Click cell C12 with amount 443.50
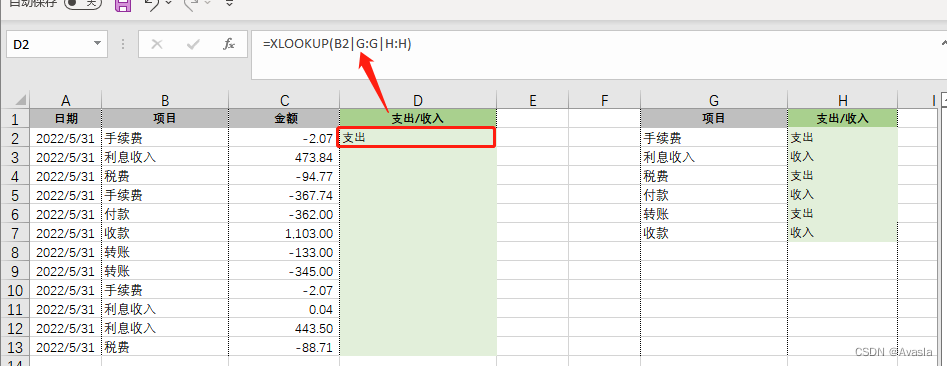The image size is (947, 366). (284, 327)
